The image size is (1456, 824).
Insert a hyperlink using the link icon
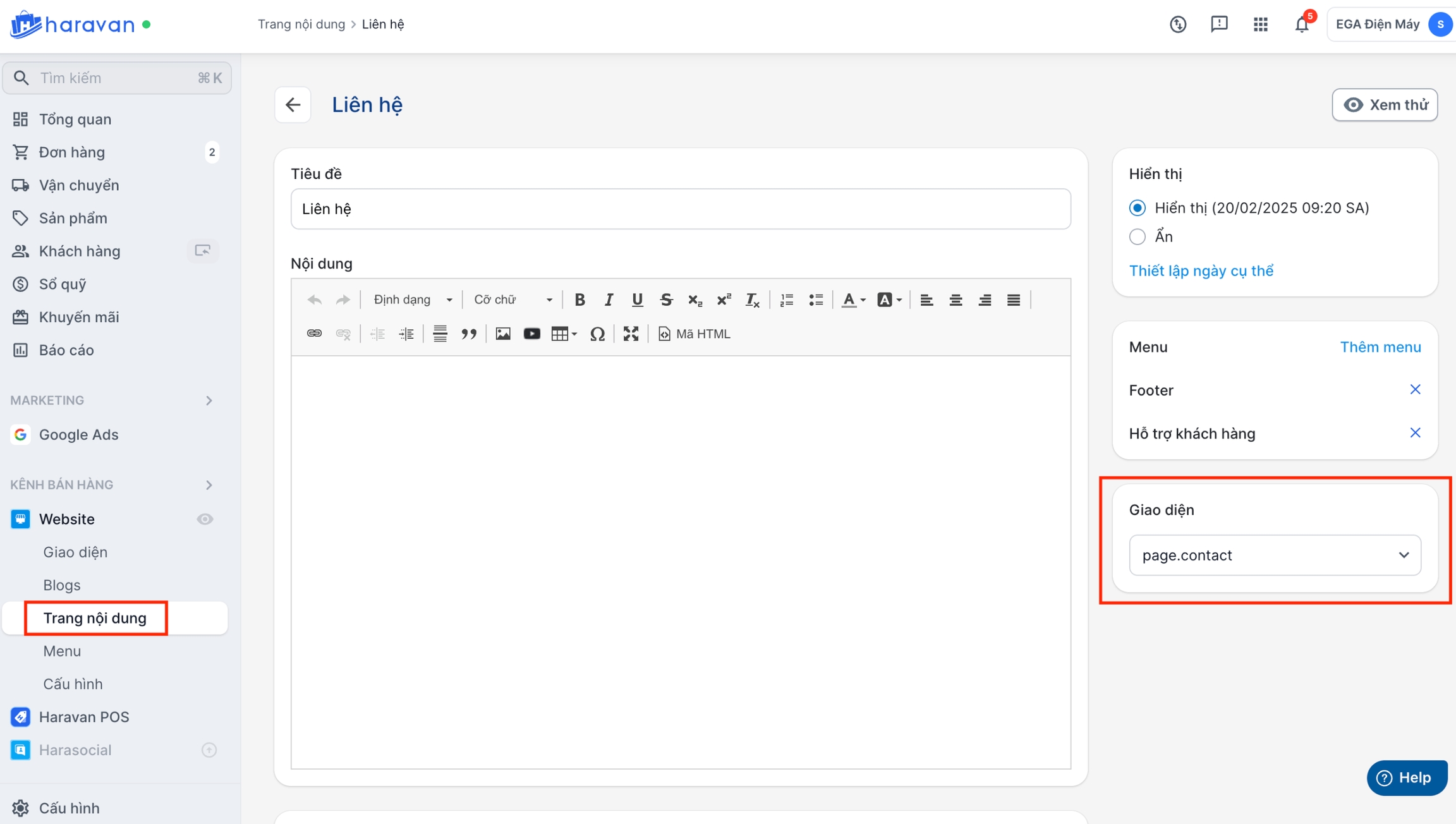pos(314,334)
